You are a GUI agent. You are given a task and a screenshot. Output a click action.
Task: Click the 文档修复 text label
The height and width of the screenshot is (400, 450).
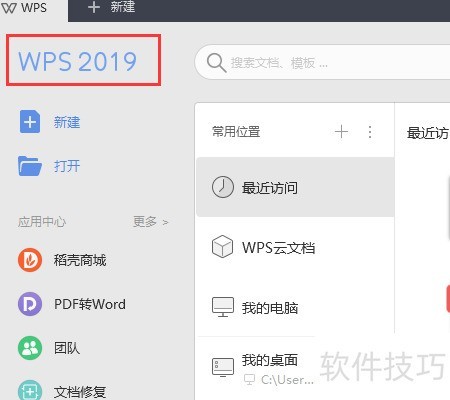tap(80, 392)
